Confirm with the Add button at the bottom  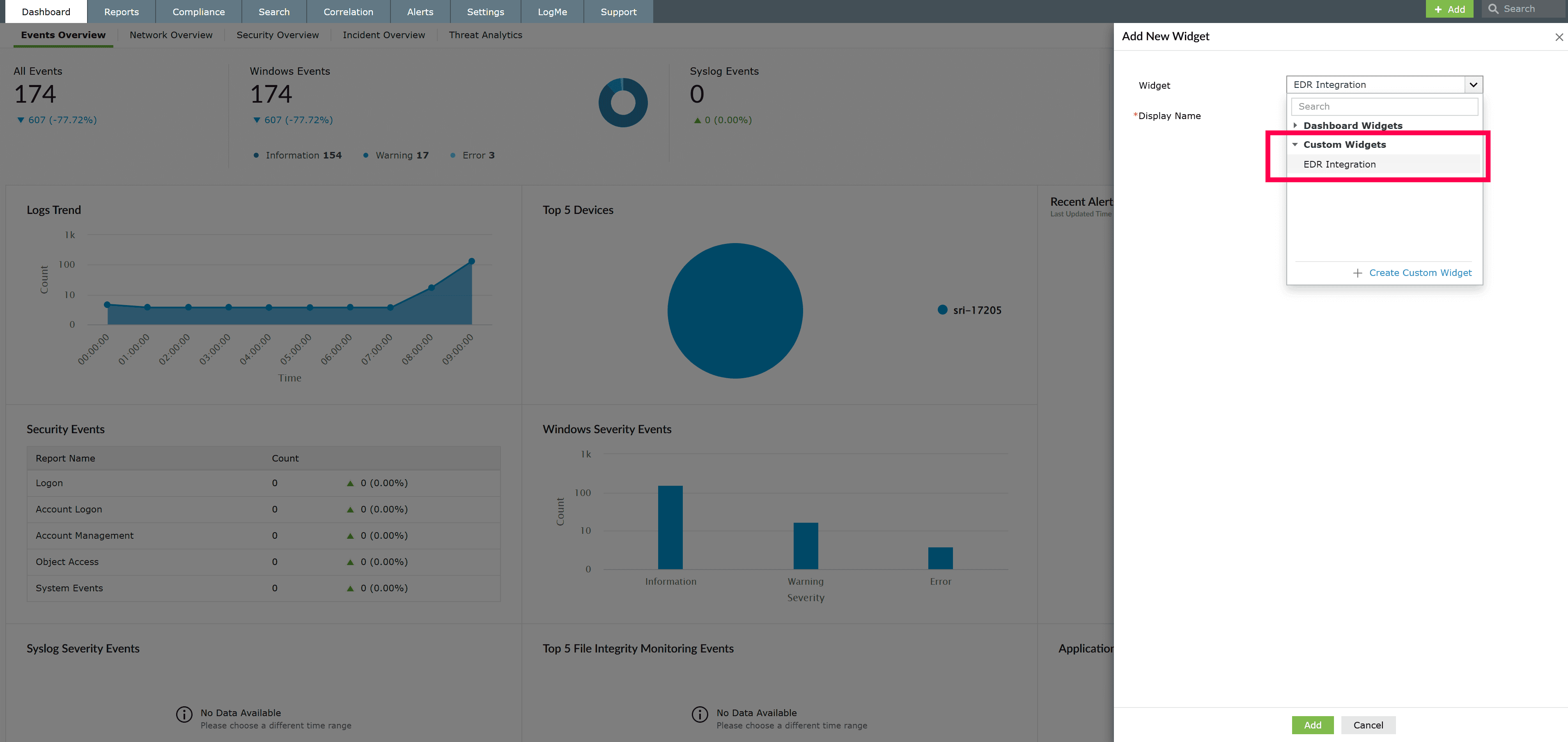point(1313,725)
